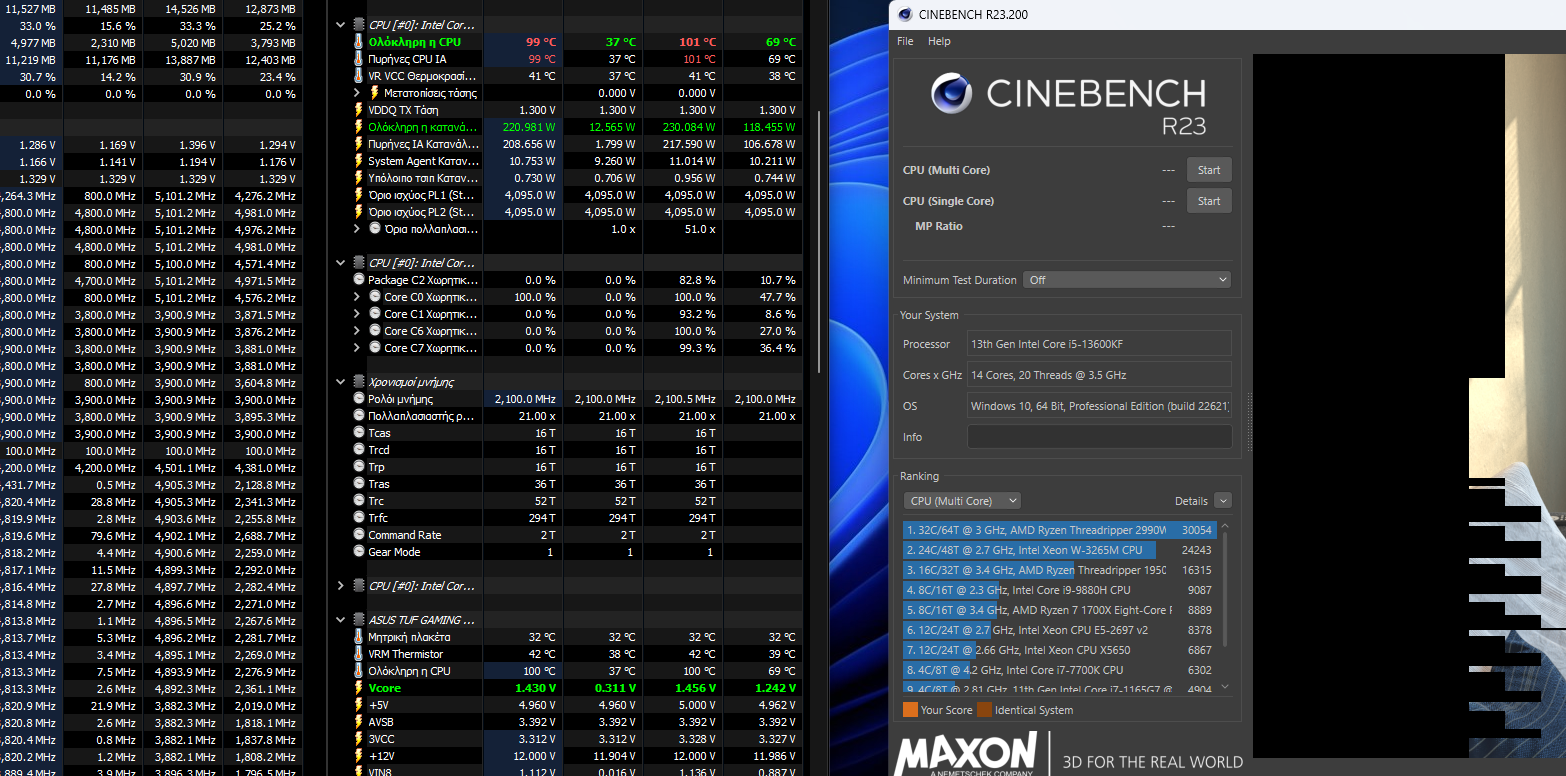The width and height of the screenshot is (1566, 776).
Task: Click the clock icon beside Command Rate
Action: [x=359, y=535]
